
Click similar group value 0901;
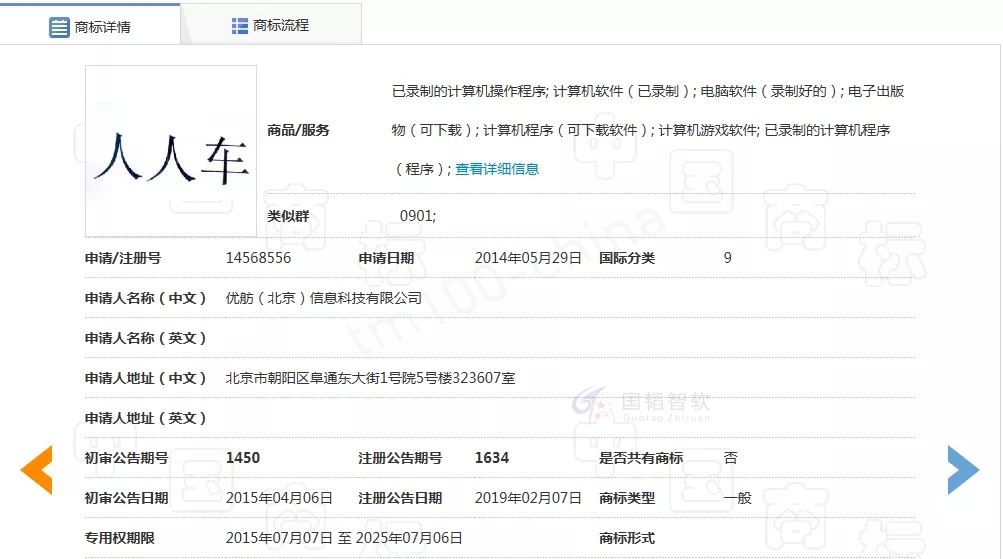[x=418, y=216]
